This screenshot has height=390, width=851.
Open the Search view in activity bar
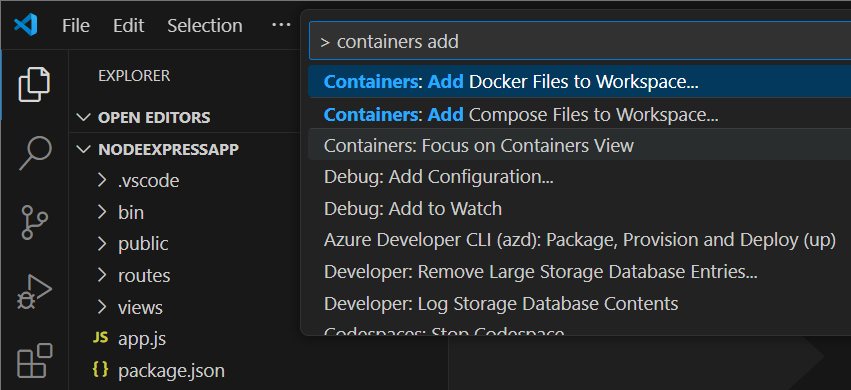[x=35, y=154]
